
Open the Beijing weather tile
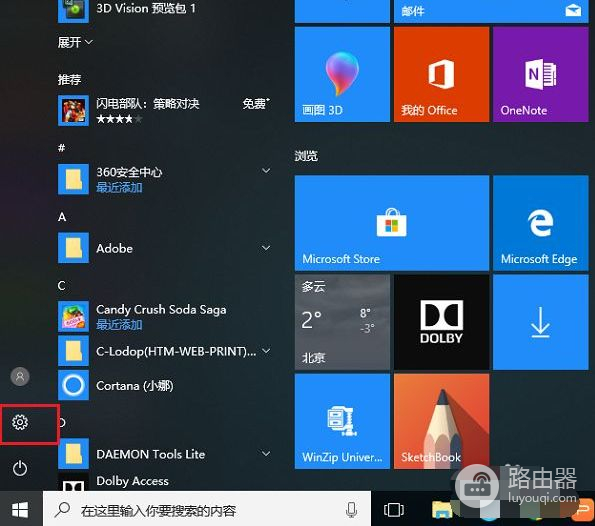pyautogui.click(x=342, y=322)
